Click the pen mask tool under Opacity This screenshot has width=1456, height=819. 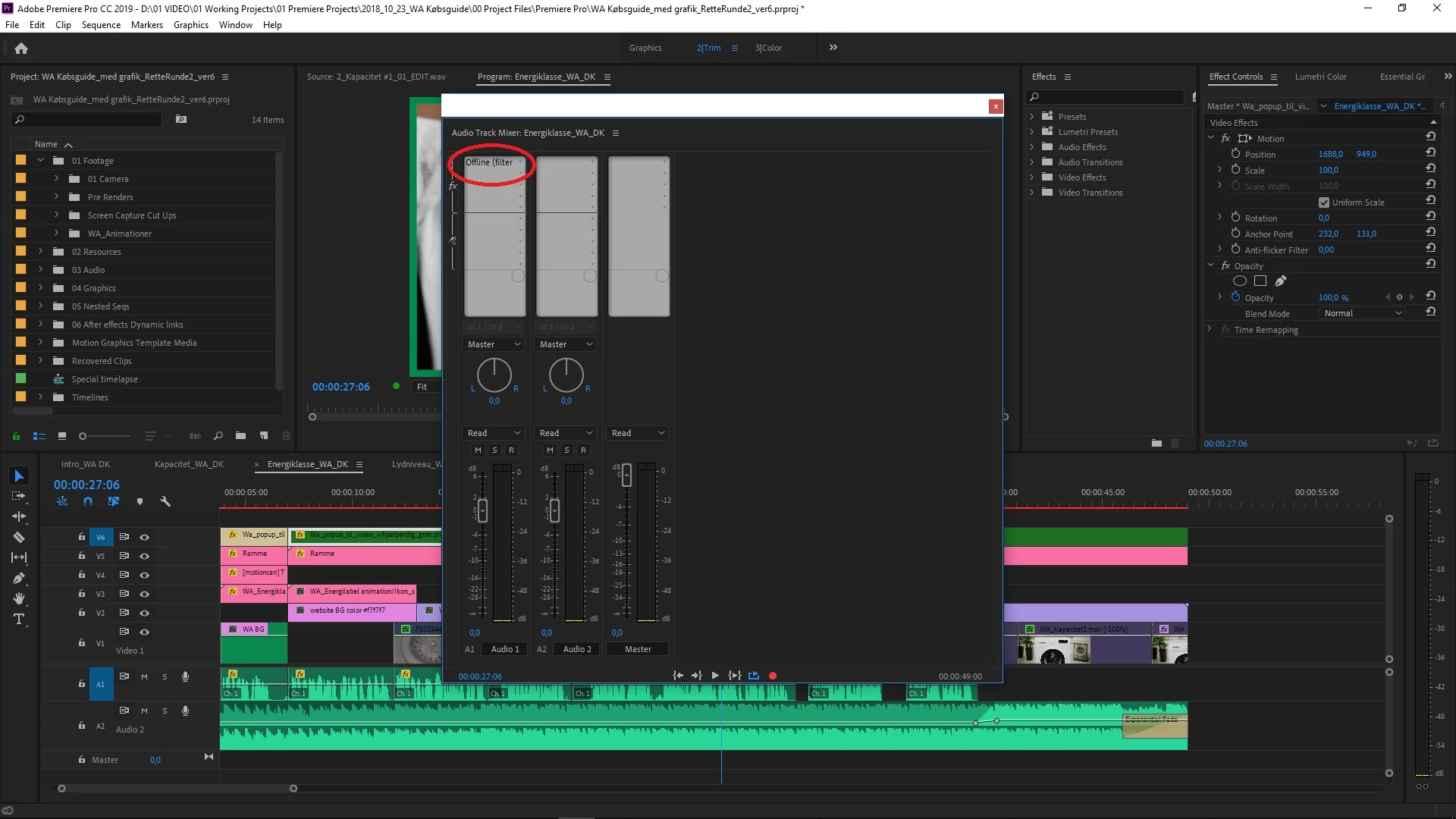tap(1281, 281)
